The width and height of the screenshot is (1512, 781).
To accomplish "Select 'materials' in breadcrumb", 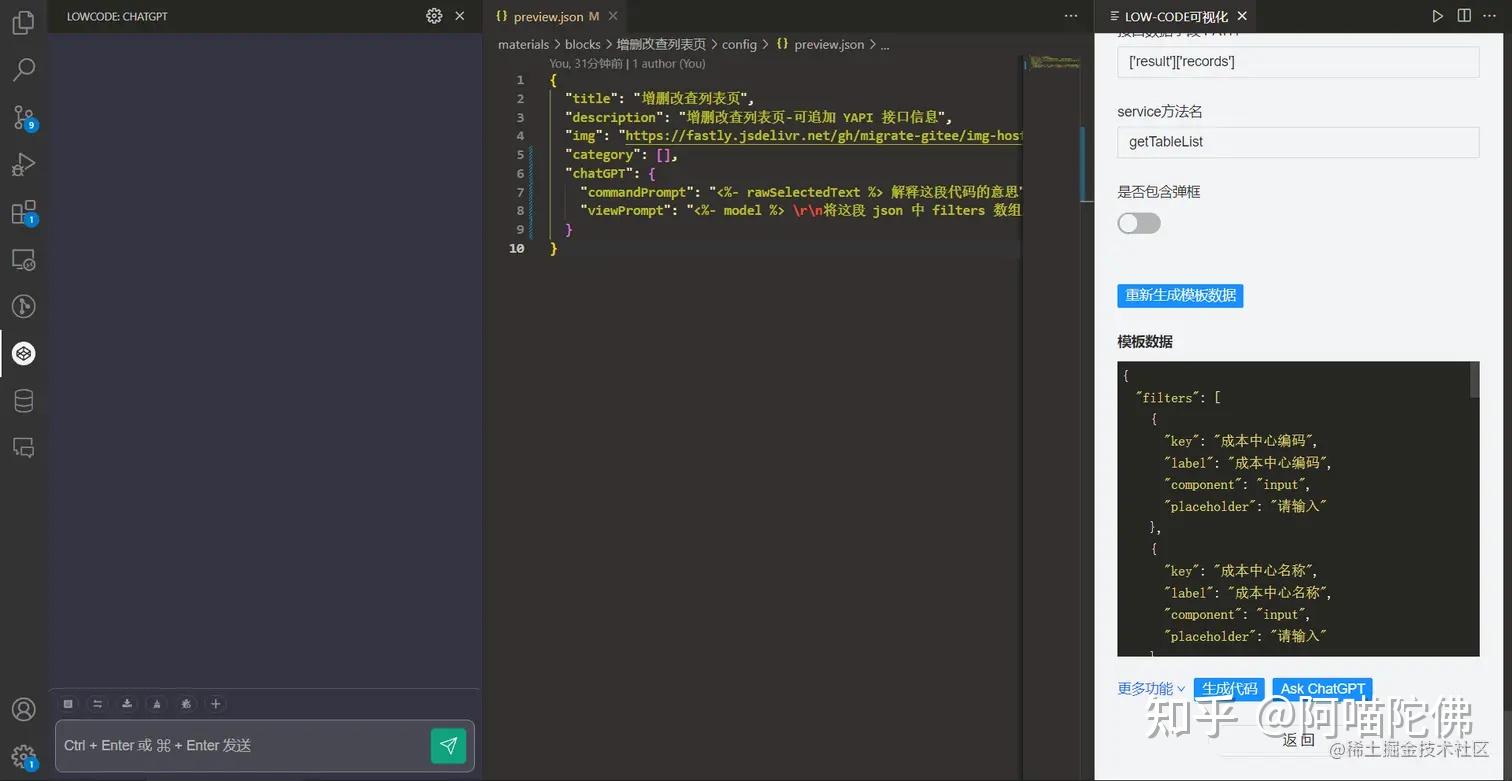I will (x=524, y=44).
